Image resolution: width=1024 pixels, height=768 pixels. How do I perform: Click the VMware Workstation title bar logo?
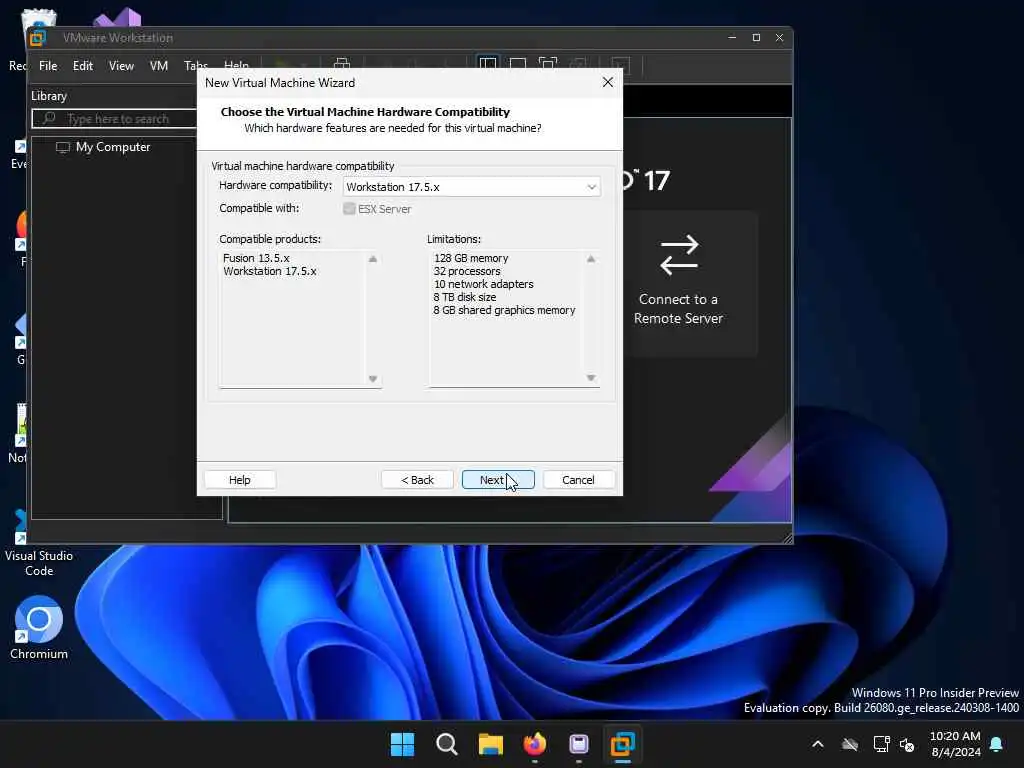pos(38,38)
